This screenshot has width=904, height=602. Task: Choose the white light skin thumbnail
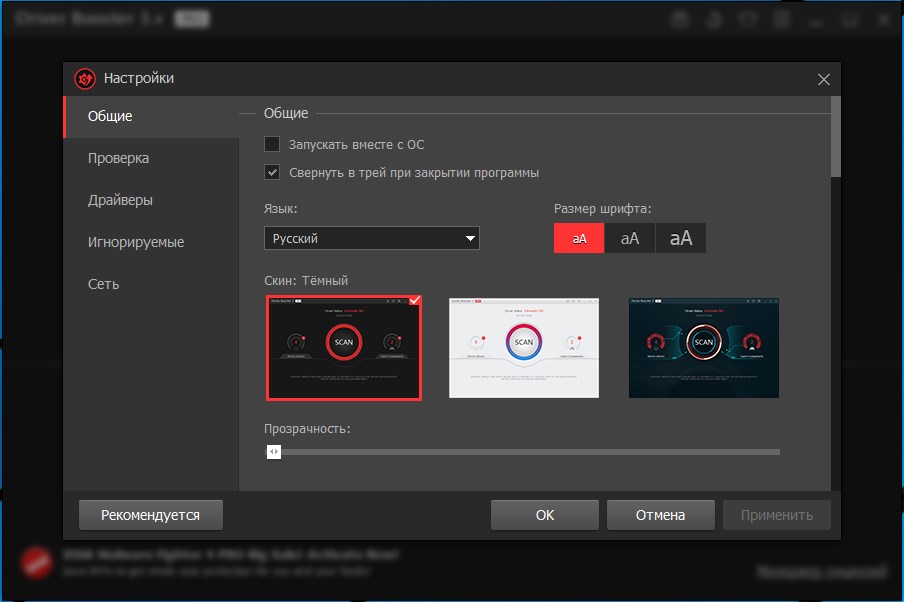click(524, 348)
